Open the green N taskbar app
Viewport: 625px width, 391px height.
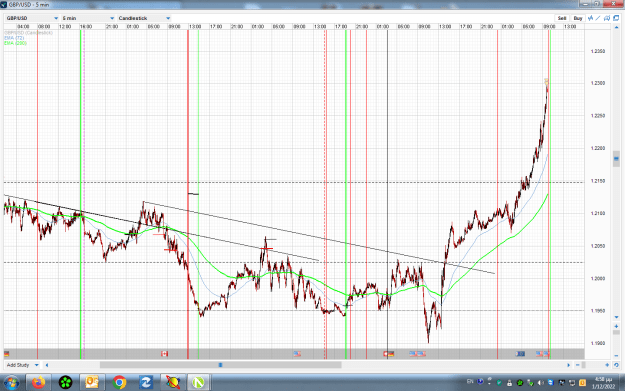199,383
